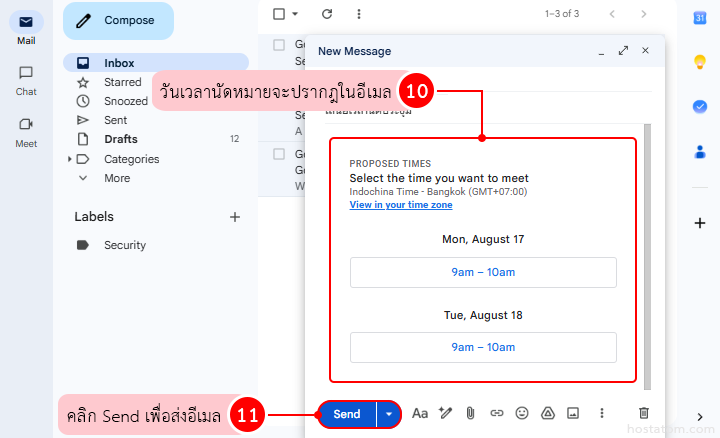
Task: Attach files with paperclip icon
Action: 470,413
